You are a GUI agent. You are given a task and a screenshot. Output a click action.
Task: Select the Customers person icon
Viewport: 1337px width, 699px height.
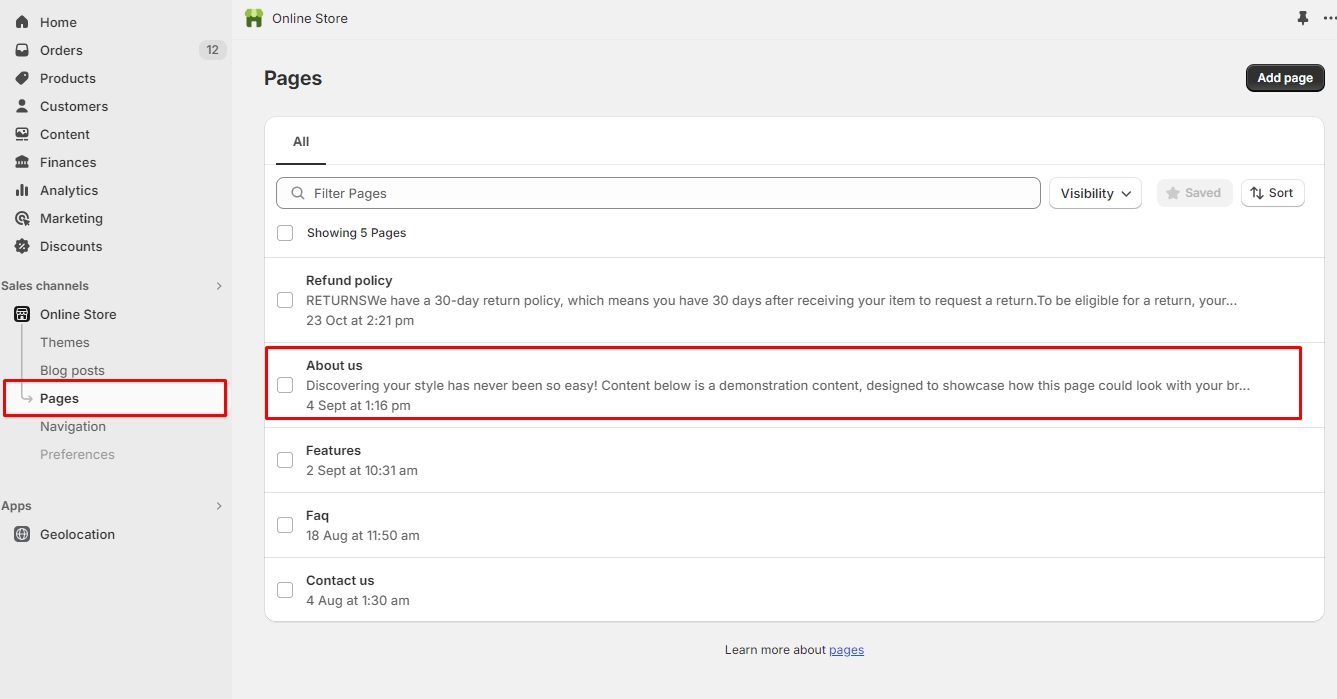point(22,106)
